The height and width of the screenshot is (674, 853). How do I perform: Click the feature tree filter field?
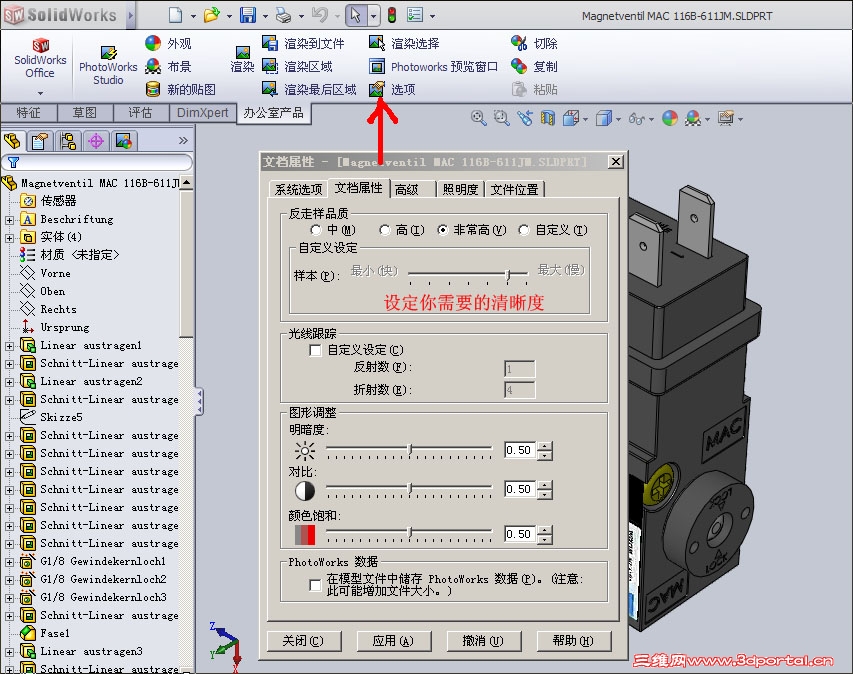[97, 162]
